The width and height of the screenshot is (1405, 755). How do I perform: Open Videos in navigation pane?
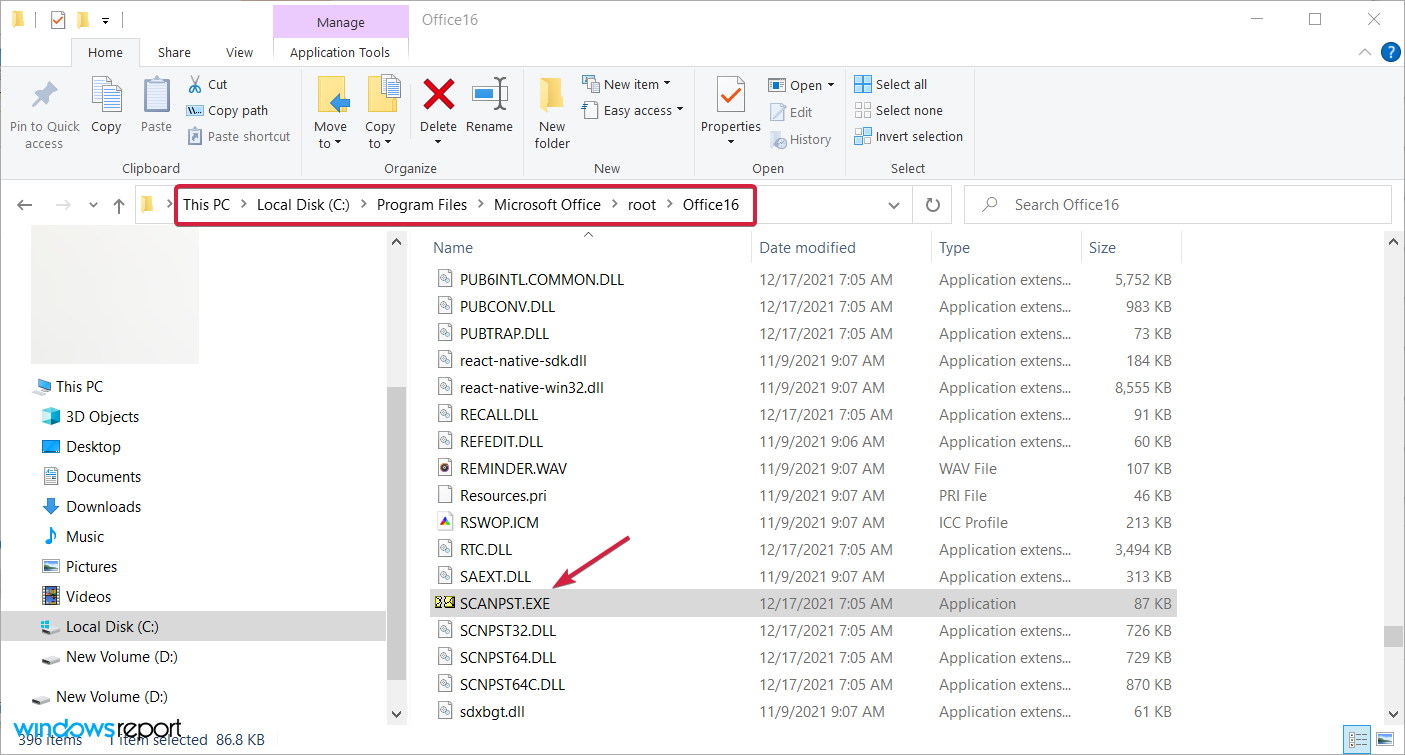pos(88,597)
